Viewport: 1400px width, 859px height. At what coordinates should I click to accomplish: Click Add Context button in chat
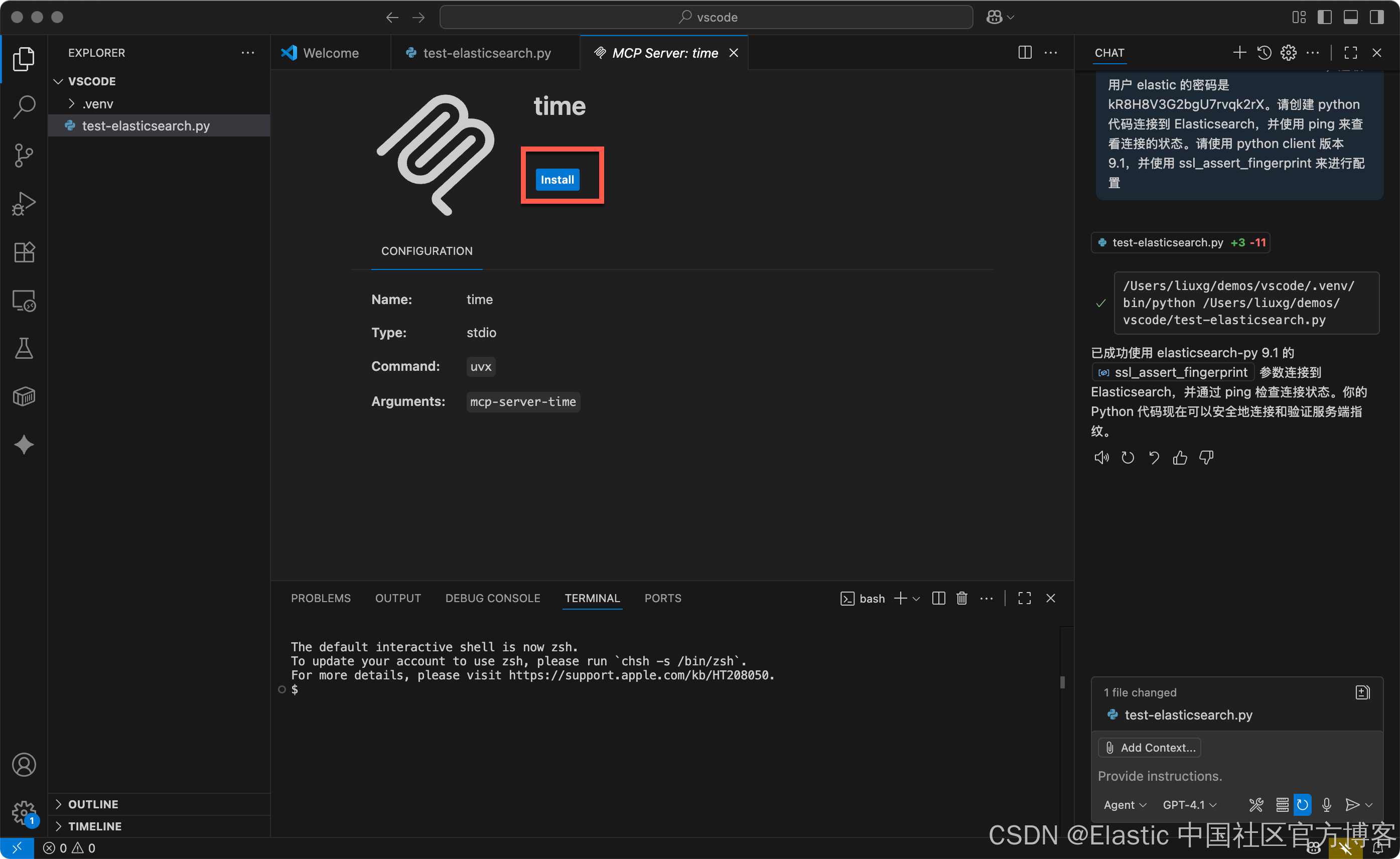coord(1149,748)
